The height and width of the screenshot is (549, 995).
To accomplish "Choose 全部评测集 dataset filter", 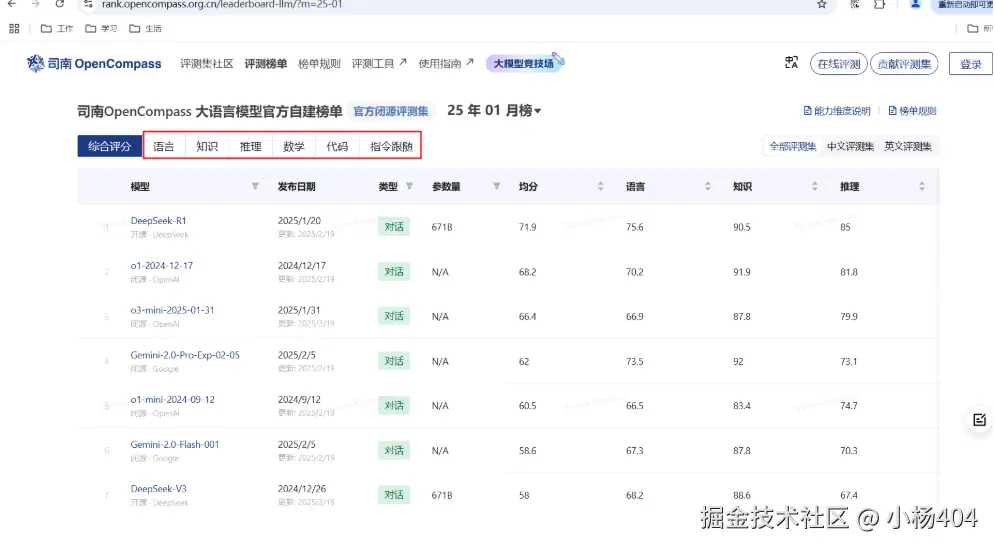I will click(793, 147).
